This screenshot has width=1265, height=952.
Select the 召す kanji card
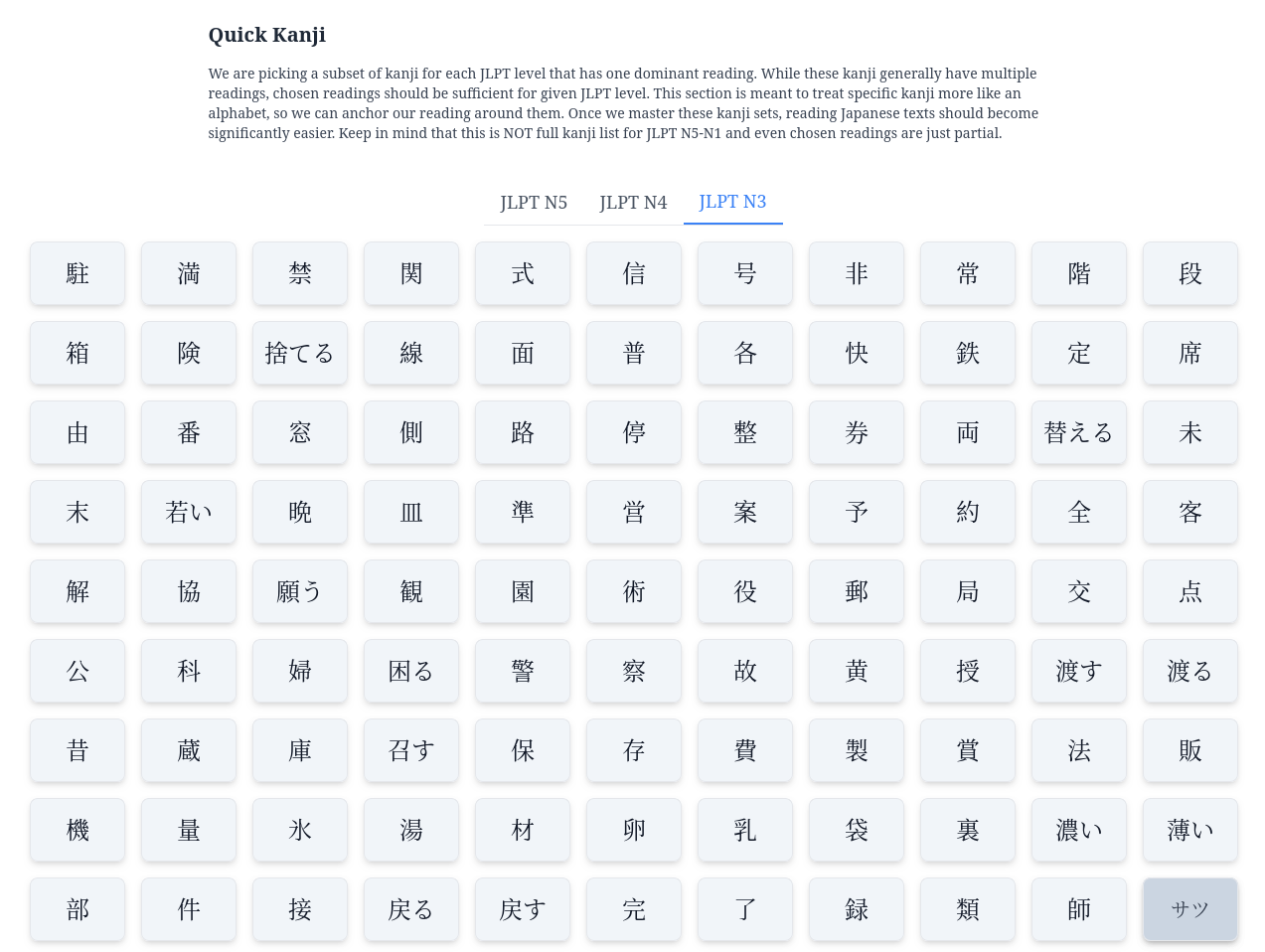[x=411, y=750]
